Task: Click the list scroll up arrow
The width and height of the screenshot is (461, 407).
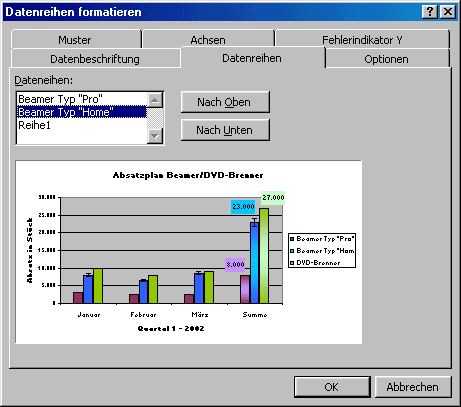Action: (155, 100)
